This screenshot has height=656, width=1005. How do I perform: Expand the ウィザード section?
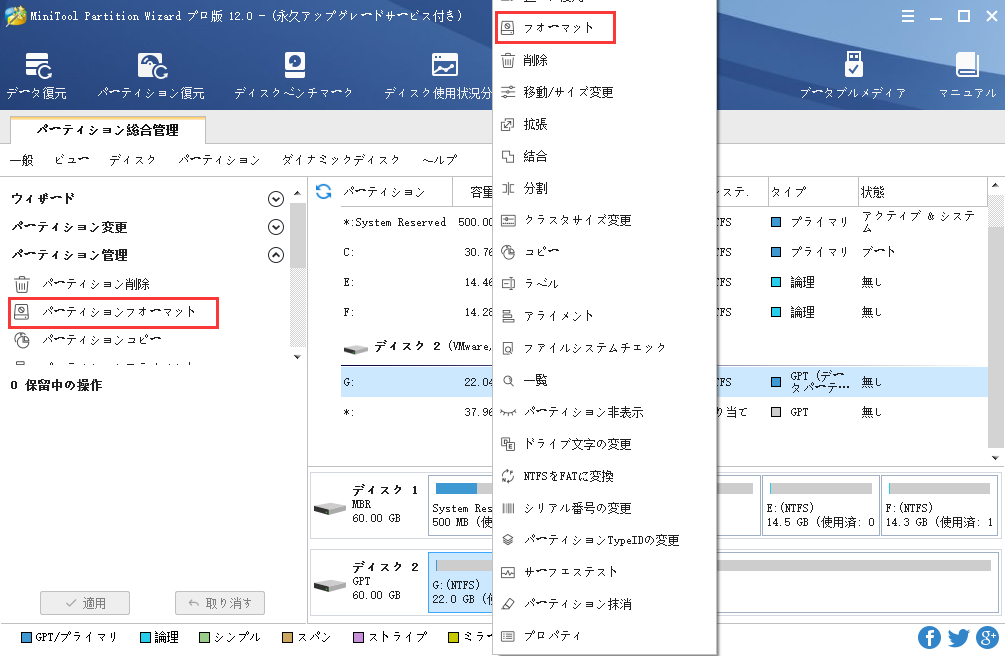click(x=276, y=198)
